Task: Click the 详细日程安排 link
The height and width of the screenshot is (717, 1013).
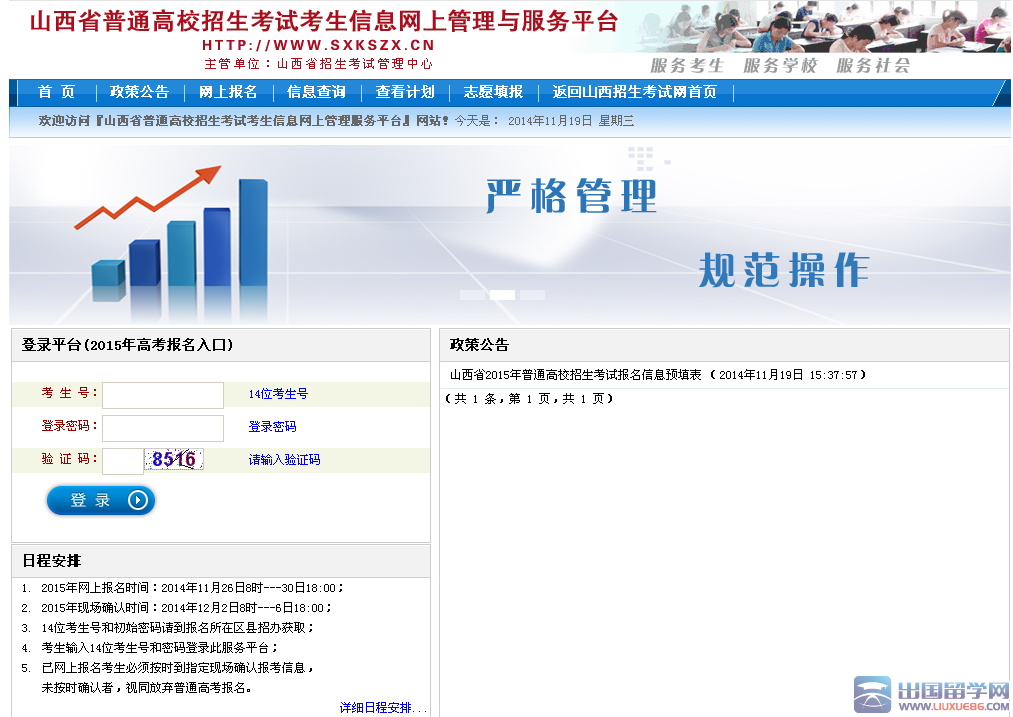Action: 382,708
